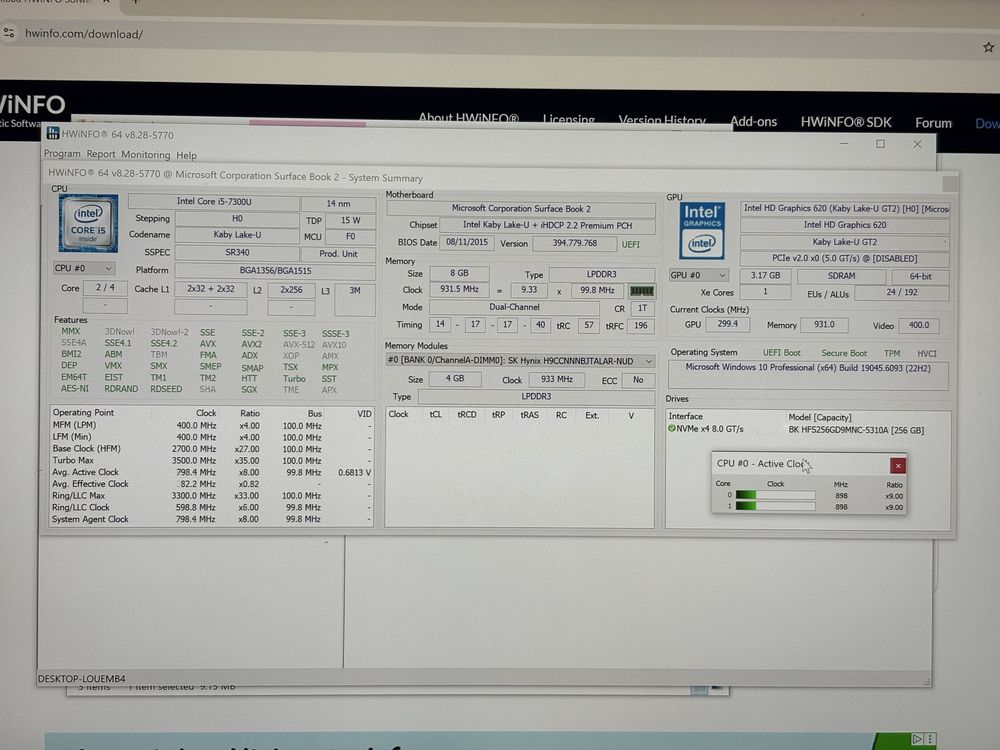Click the browser address bar URL
Image resolution: width=1000 pixels, height=750 pixels.
84,34
